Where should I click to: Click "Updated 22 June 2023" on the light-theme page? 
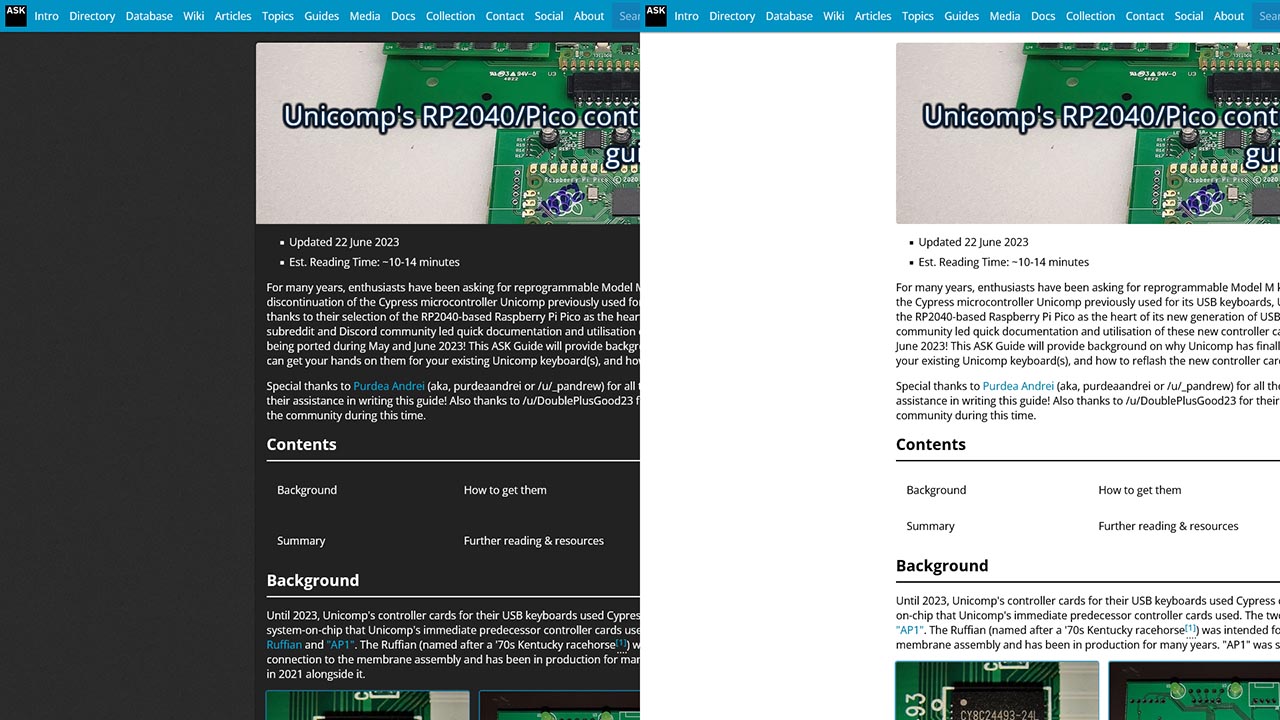pyautogui.click(x=973, y=242)
